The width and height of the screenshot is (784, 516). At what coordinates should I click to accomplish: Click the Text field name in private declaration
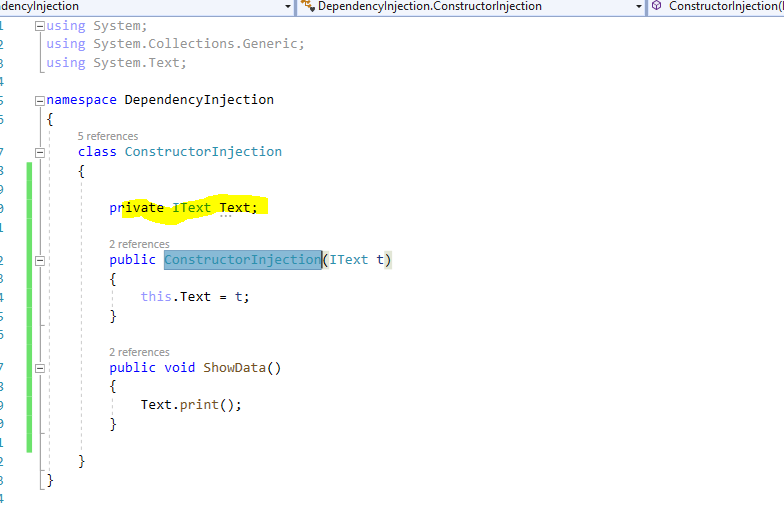[234, 208]
